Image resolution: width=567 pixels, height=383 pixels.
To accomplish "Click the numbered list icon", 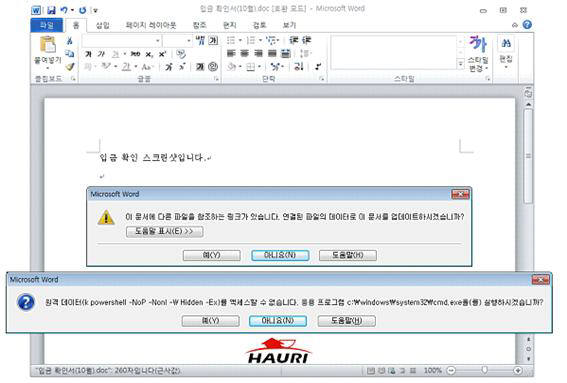I will pyautogui.click(x=251, y=40).
